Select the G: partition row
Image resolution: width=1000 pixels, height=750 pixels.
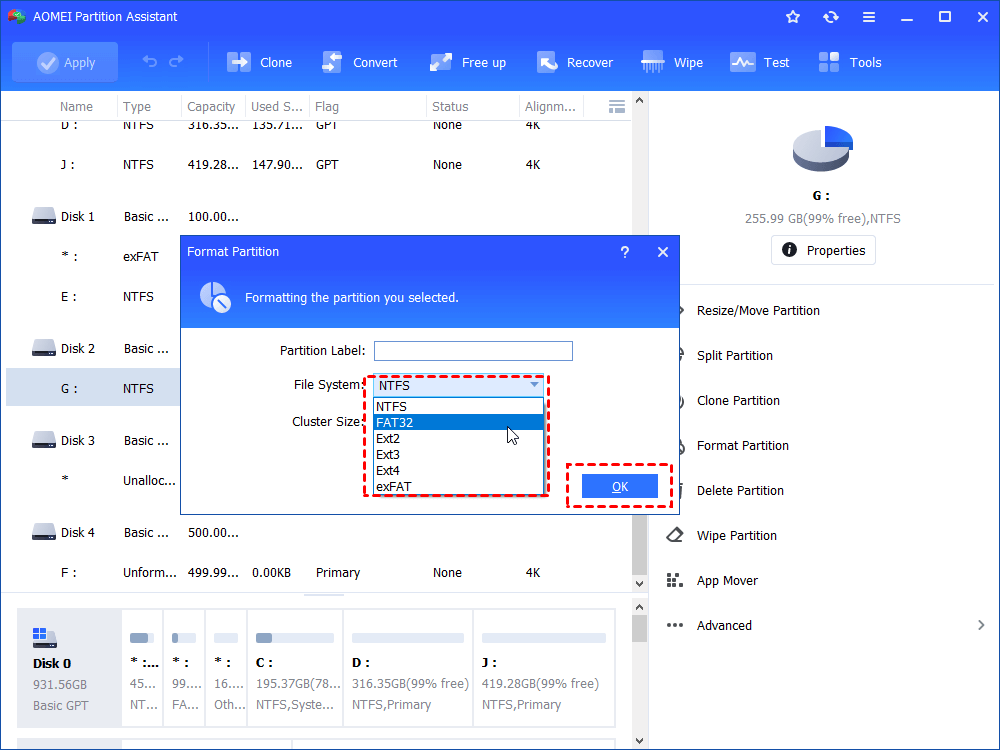tap(93, 388)
